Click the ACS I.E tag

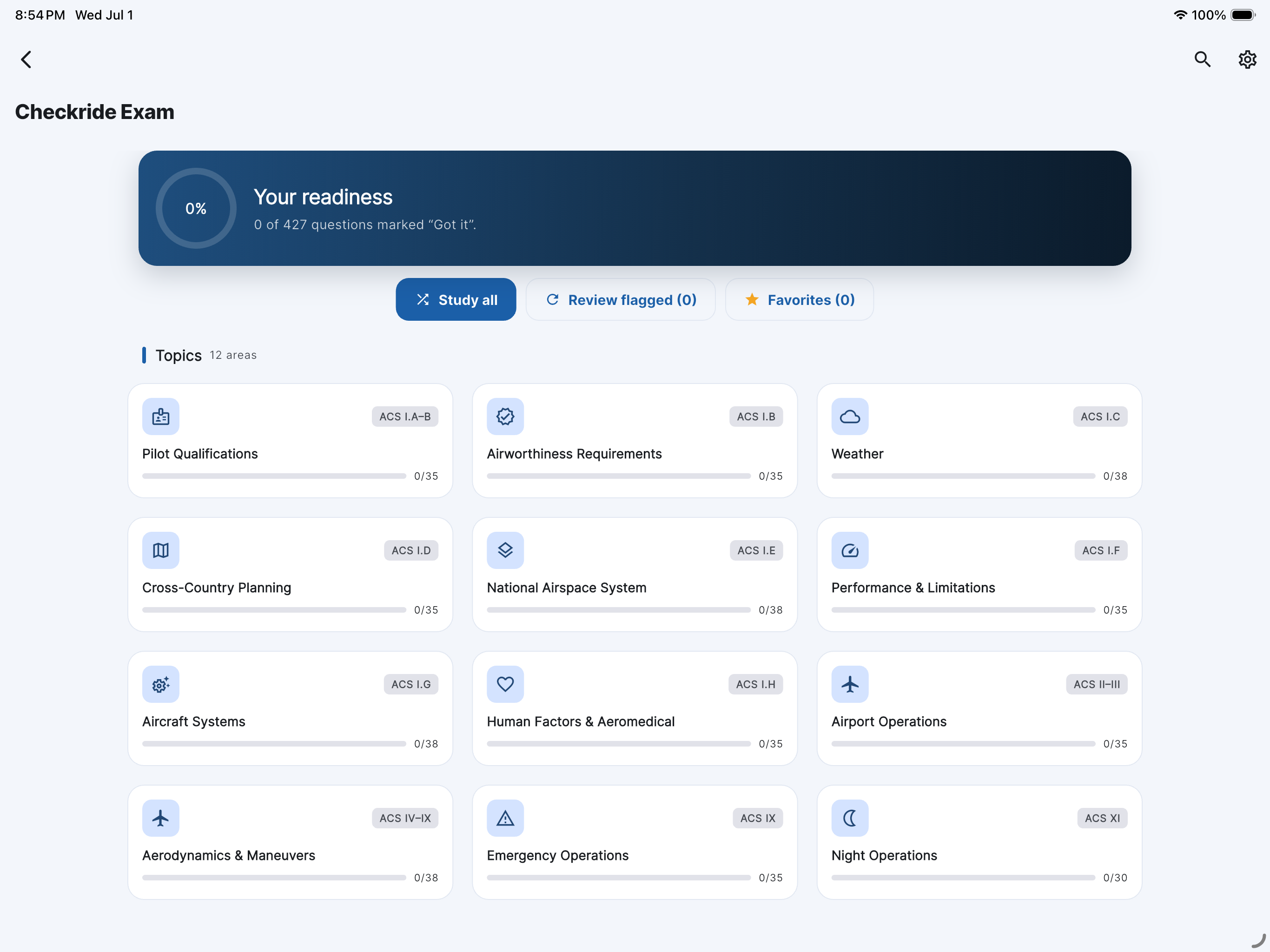pos(756,550)
